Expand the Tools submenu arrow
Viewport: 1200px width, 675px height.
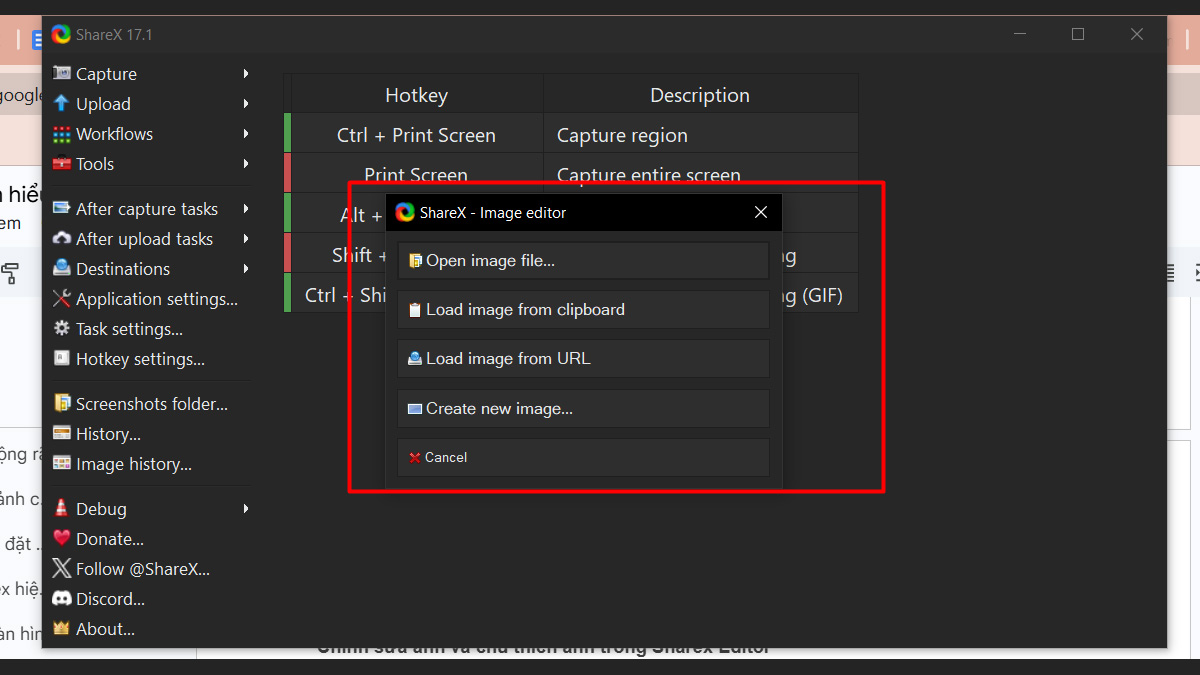click(x=245, y=164)
